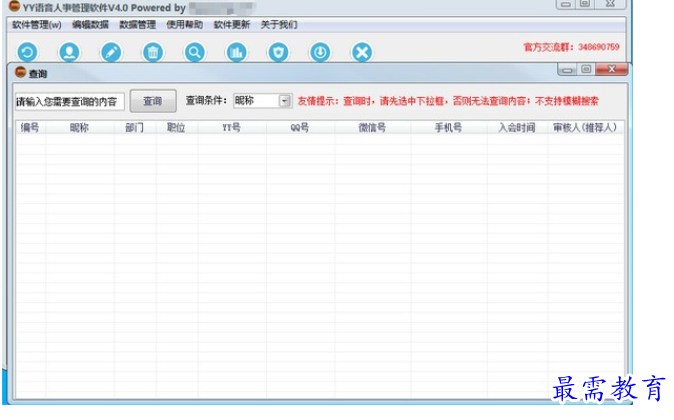This screenshot has width=674, height=420.
Task: Open the 软件更新 menu
Action: (232, 25)
